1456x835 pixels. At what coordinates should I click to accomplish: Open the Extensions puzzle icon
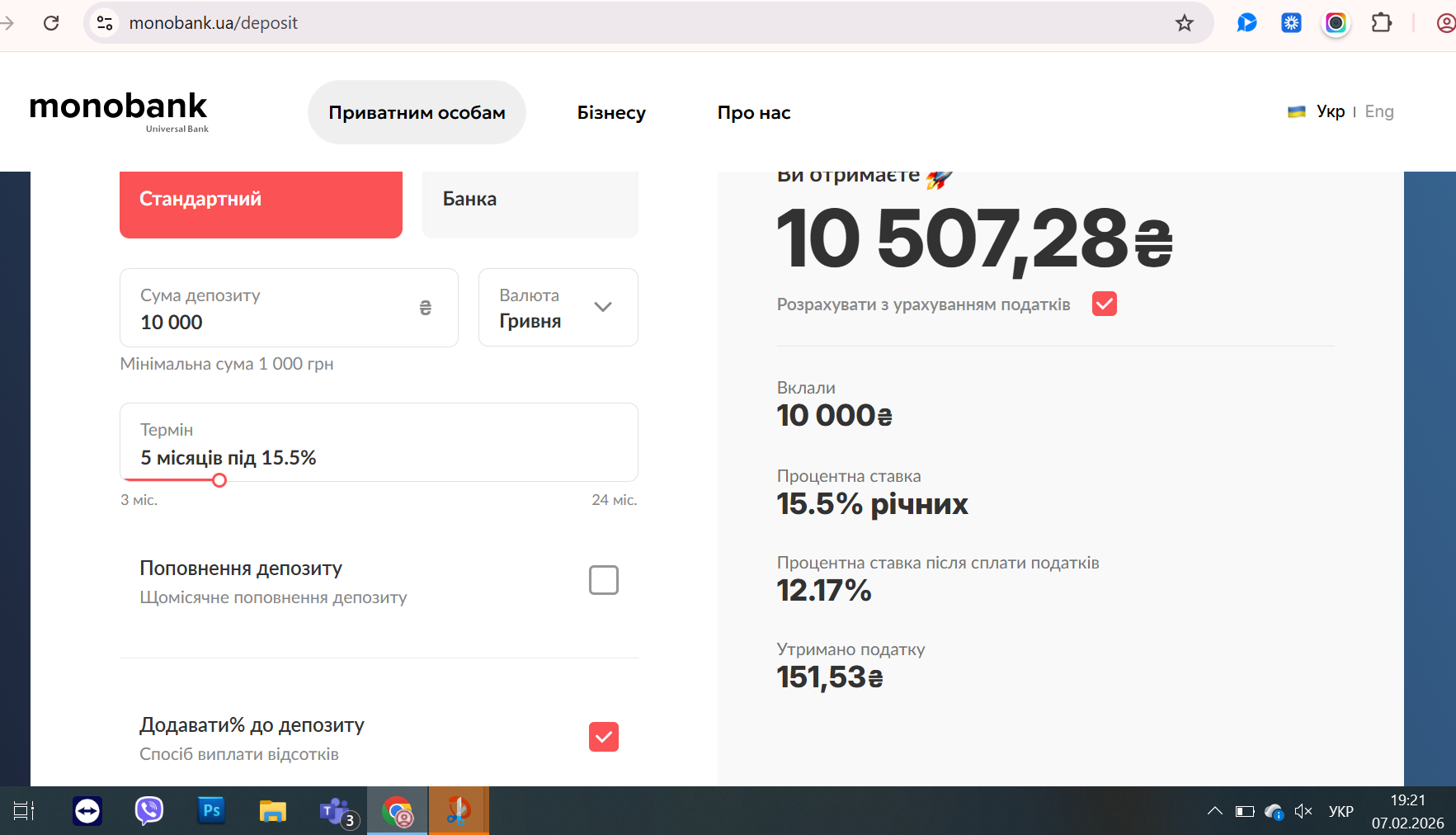click(1382, 23)
